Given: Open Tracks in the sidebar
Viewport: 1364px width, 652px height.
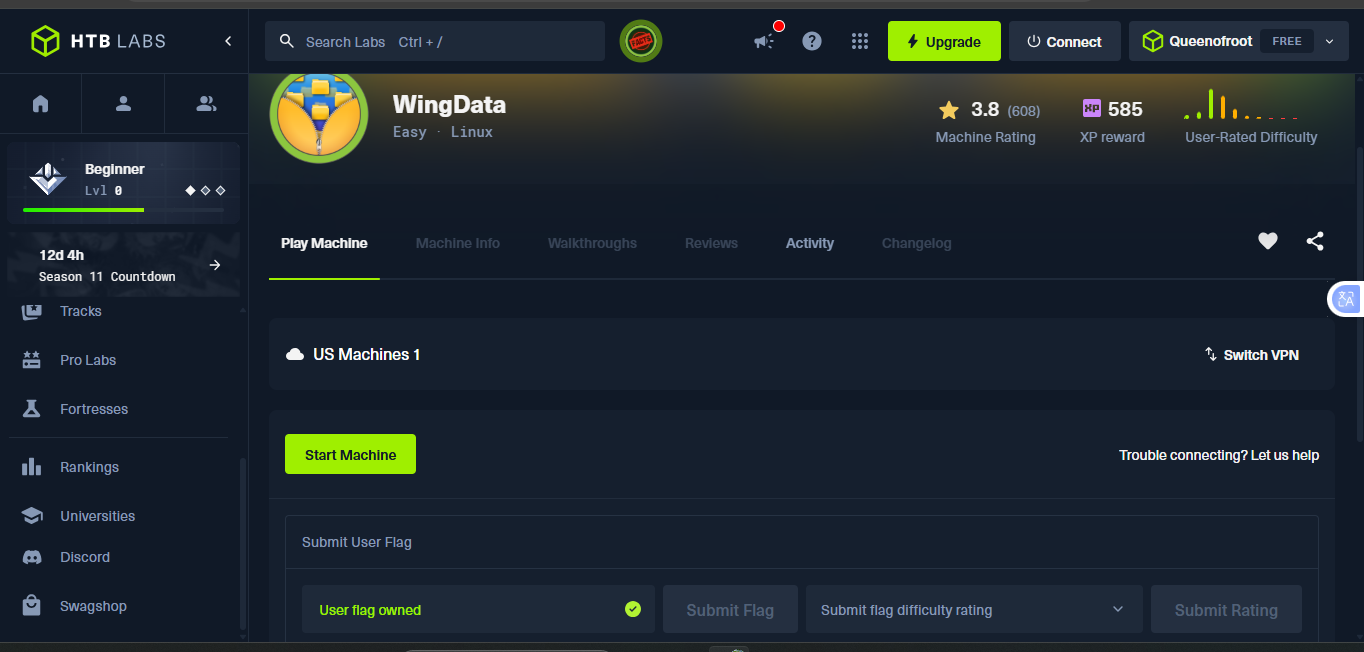Looking at the screenshot, I should point(81,311).
